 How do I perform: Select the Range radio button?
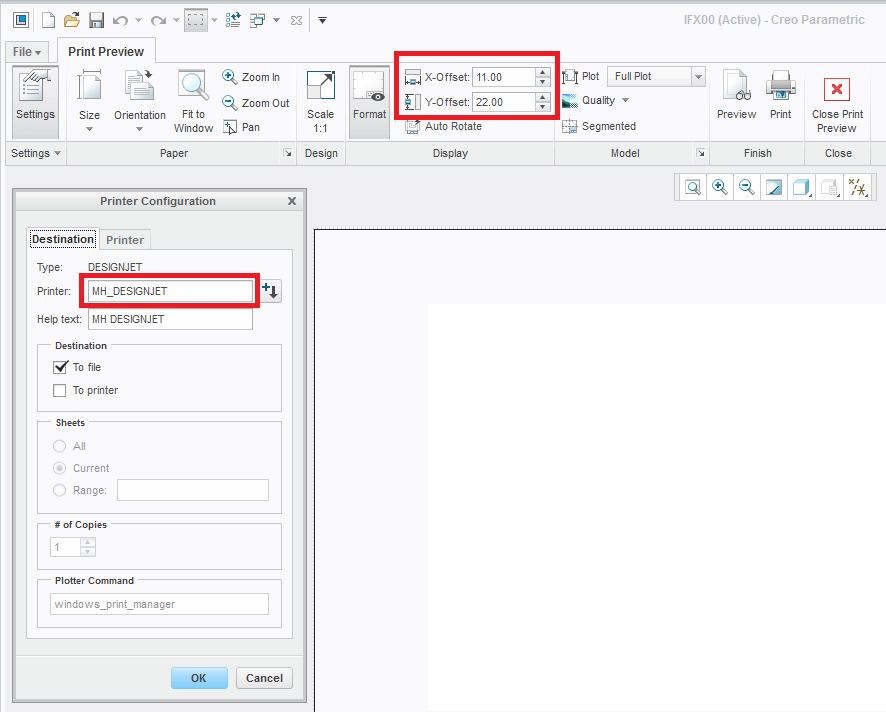click(59, 490)
